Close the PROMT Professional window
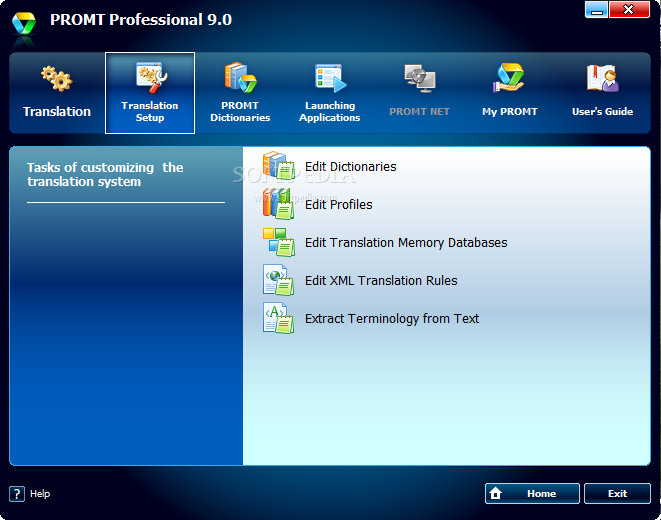This screenshot has width=661, height=520. 629,9
